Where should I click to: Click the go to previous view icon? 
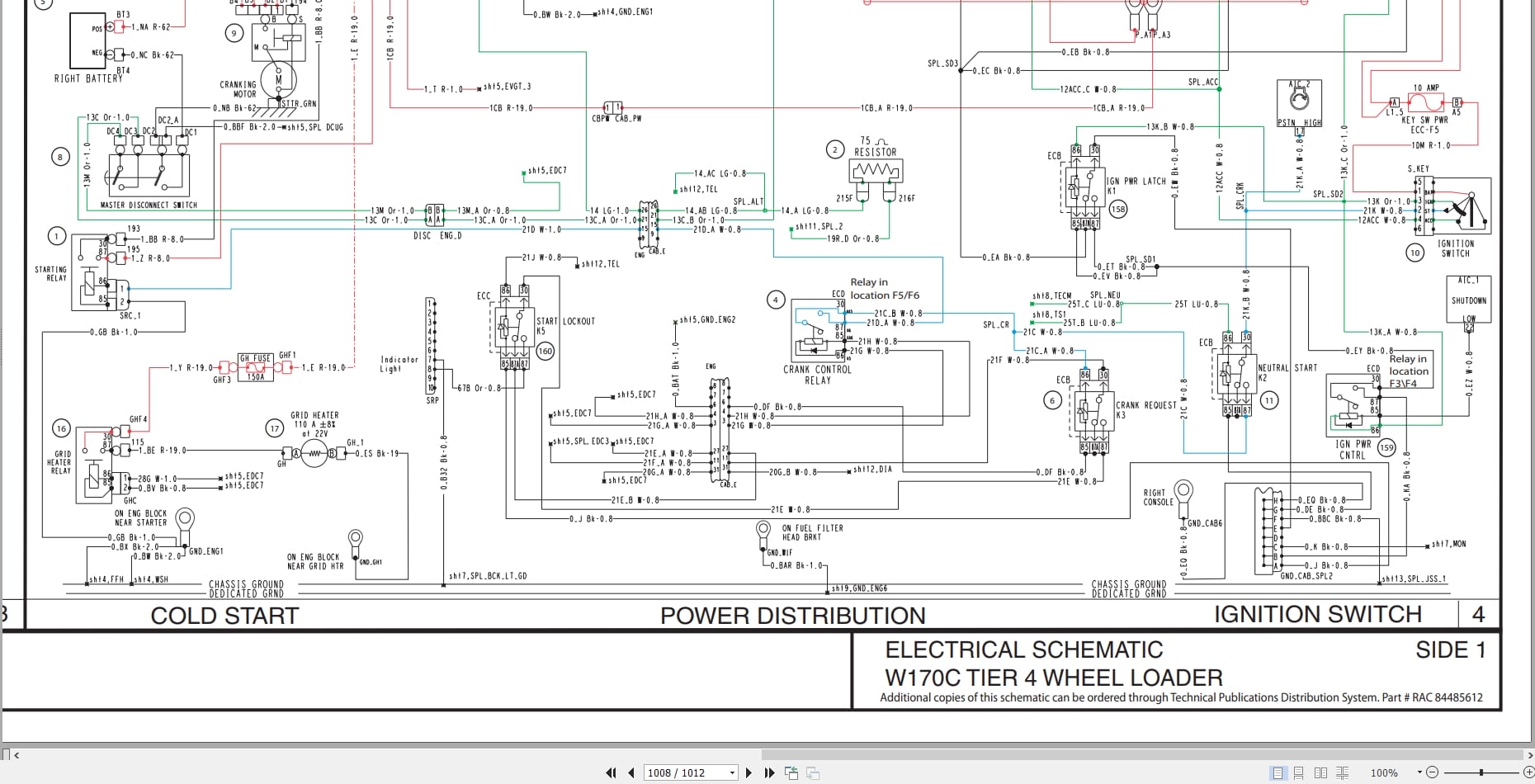point(791,773)
